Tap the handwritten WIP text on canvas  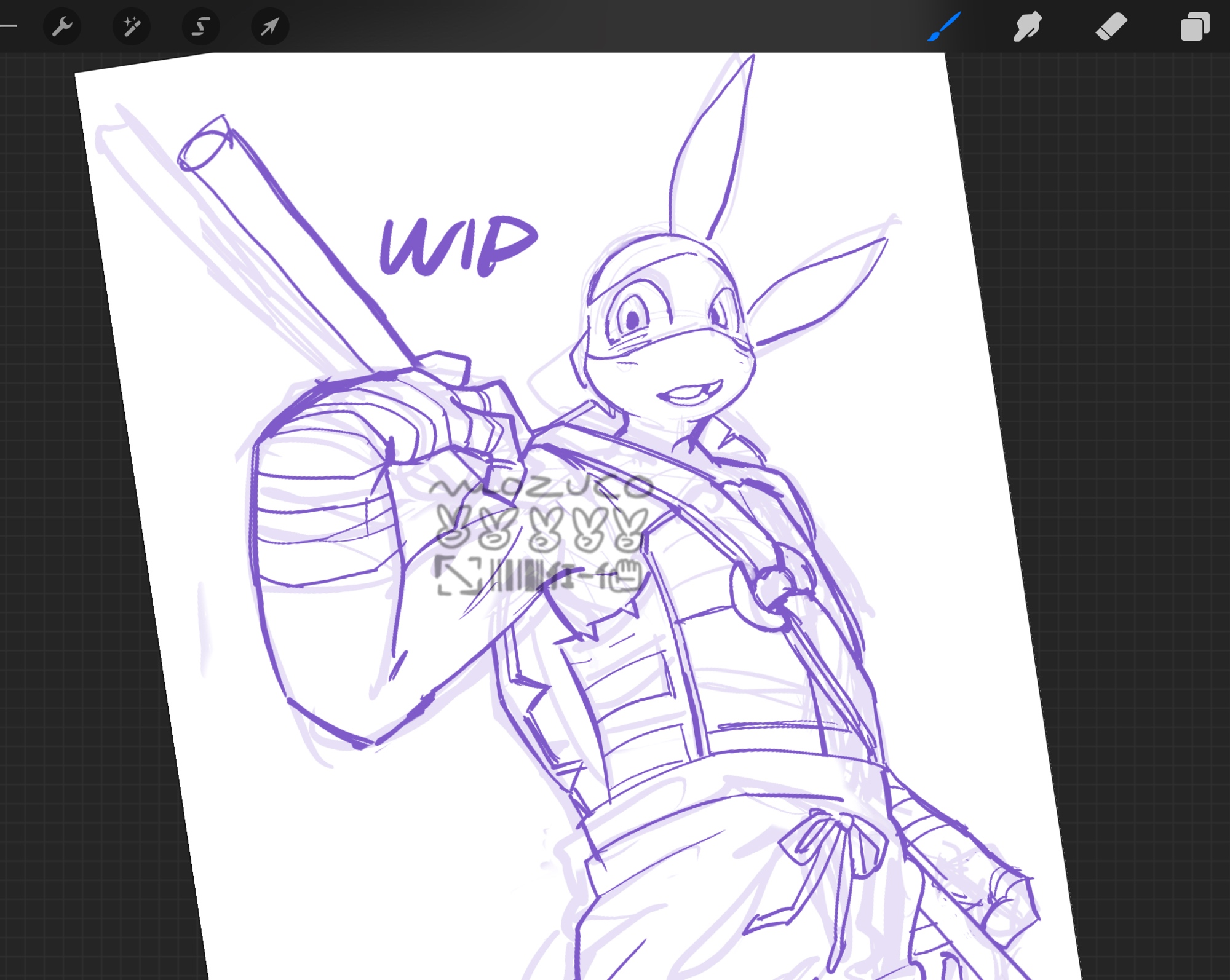click(458, 246)
